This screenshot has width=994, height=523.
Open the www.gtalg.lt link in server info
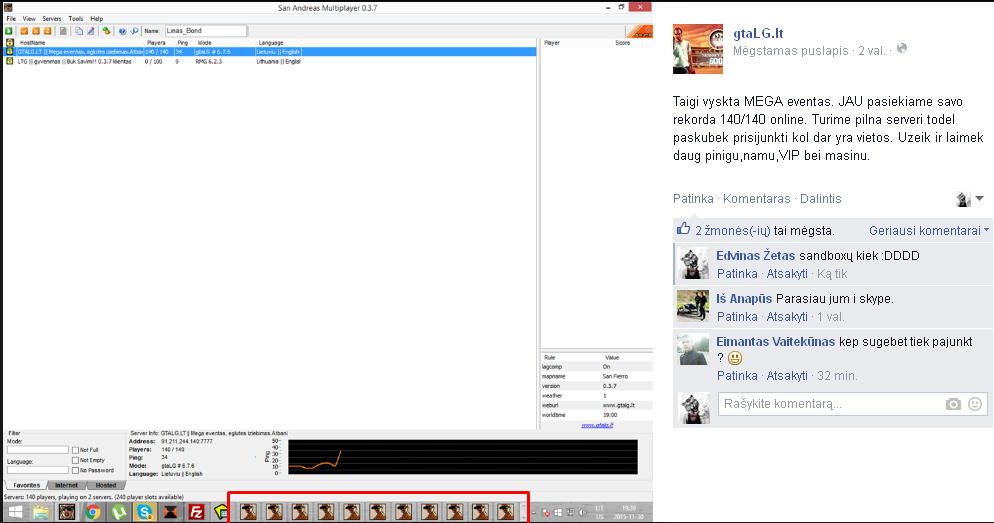click(x=597, y=425)
